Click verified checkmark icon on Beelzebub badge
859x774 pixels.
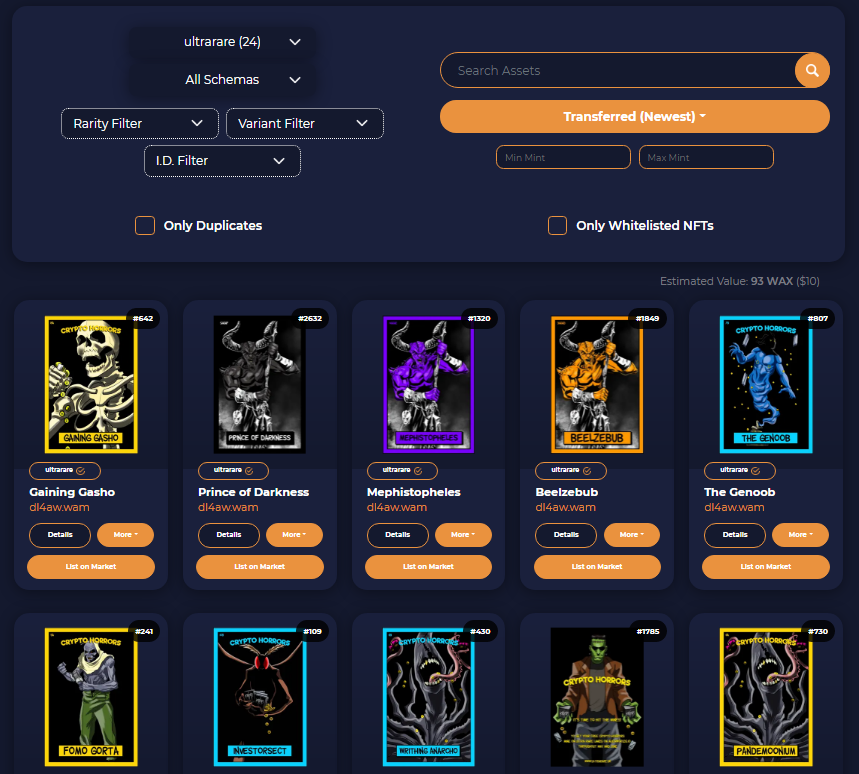point(587,471)
